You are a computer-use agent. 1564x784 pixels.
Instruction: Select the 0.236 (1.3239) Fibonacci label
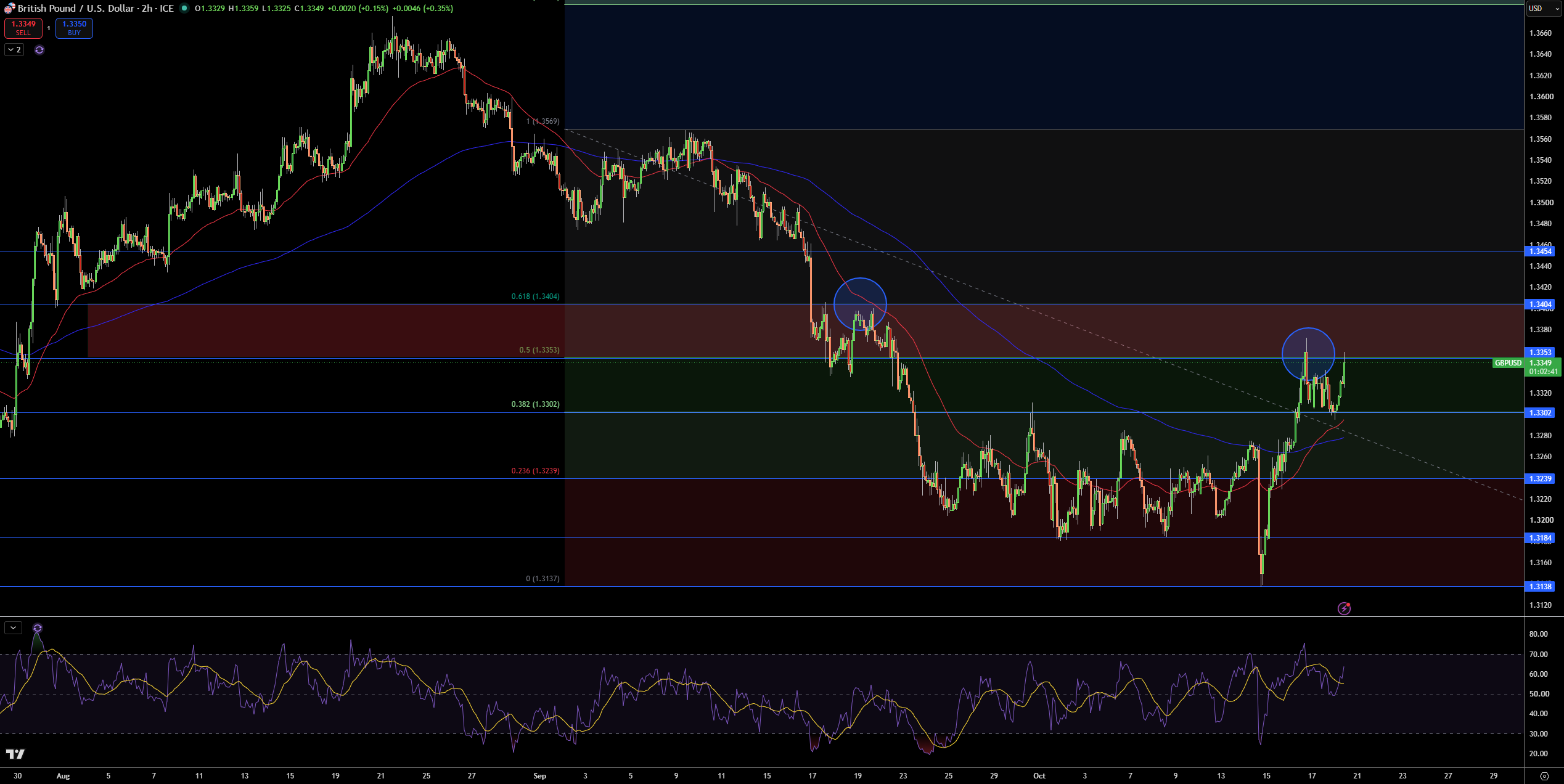click(x=535, y=471)
